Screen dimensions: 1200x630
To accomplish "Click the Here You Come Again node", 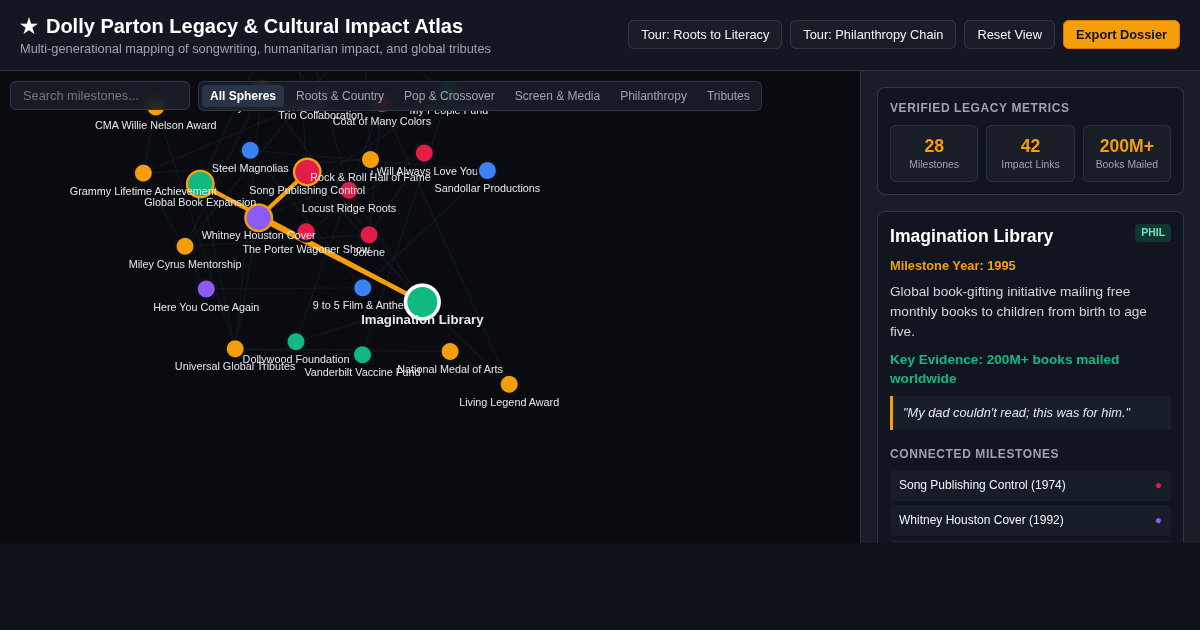I will [206, 289].
